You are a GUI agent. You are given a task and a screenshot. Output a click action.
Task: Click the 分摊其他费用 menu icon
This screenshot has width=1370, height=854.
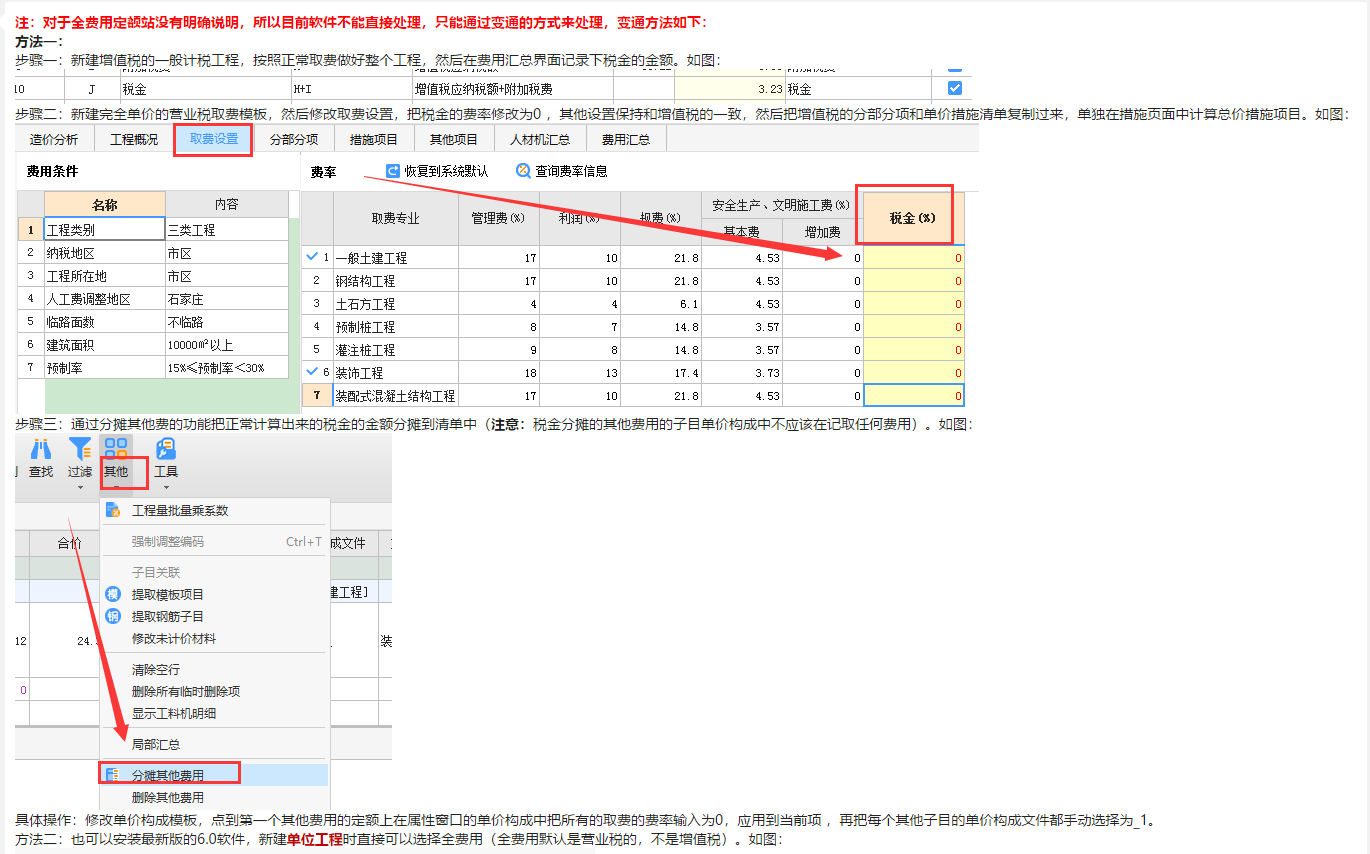(x=113, y=775)
